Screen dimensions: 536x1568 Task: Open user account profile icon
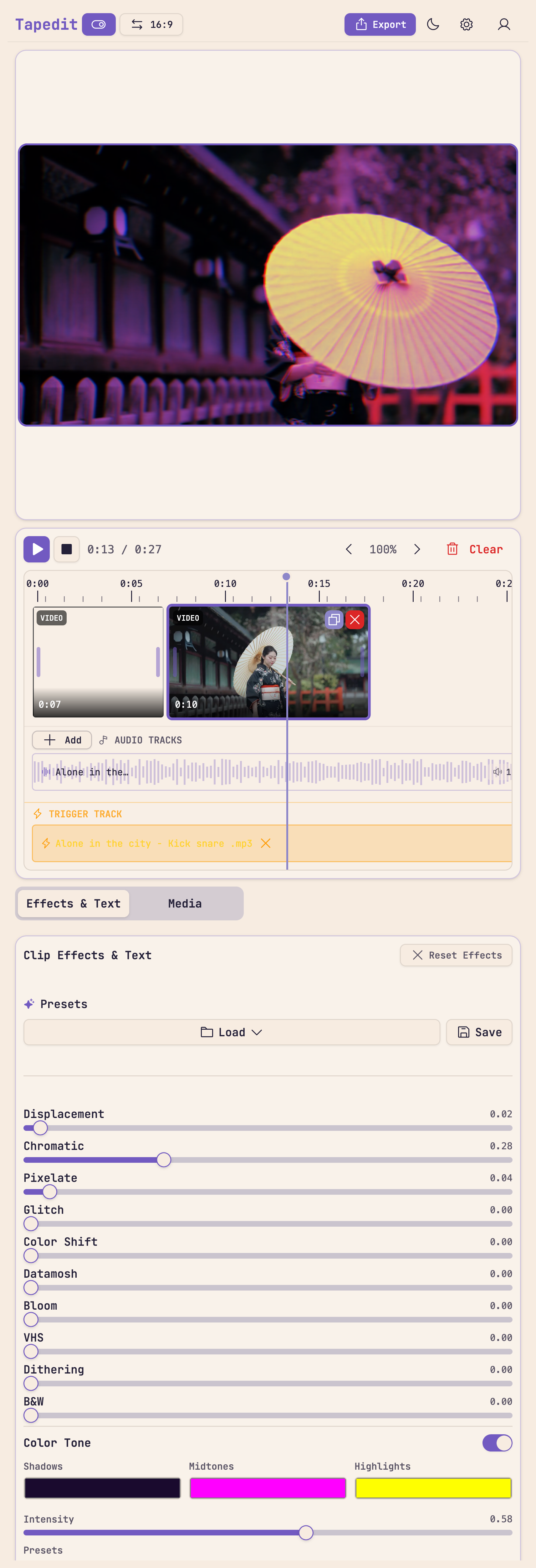(503, 24)
